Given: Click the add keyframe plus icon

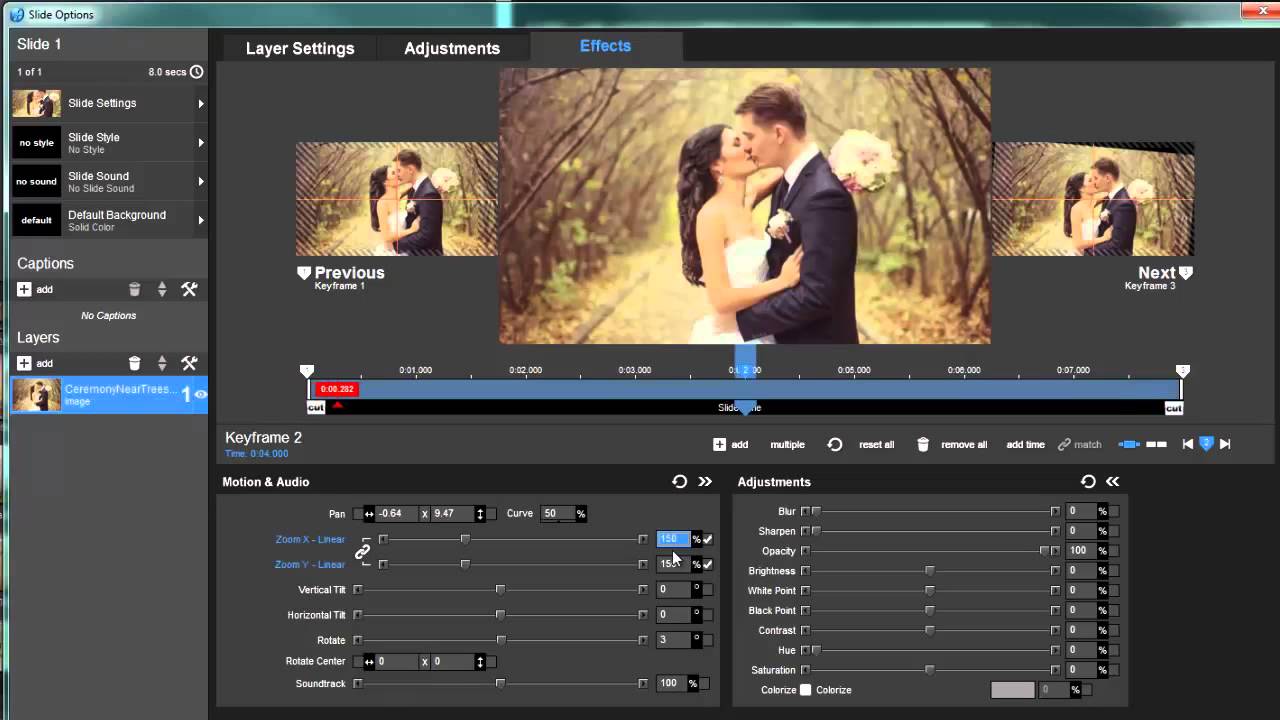Looking at the screenshot, I should 719,444.
